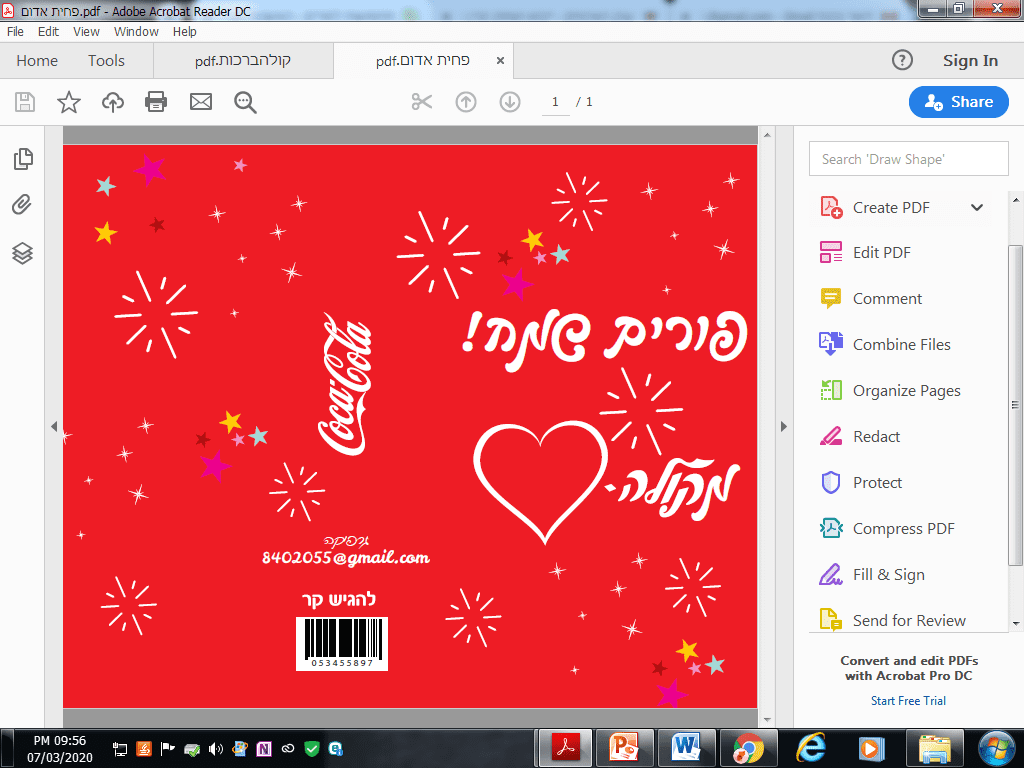
Task: Email the PDF using the envelope icon
Action: point(200,102)
